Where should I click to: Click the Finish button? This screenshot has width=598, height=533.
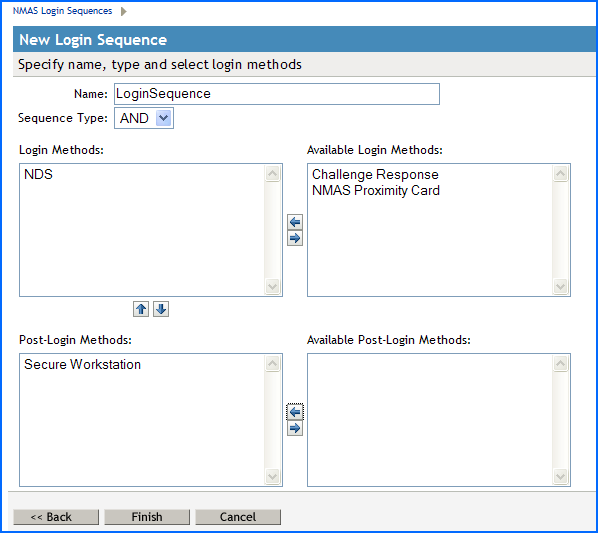click(x=147, y=517)
